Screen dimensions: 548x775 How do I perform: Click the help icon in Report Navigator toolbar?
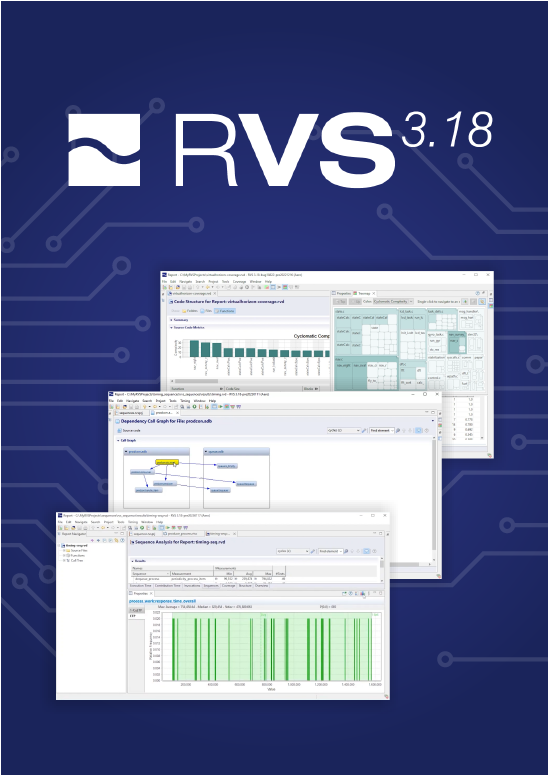[x=123, y=540]
